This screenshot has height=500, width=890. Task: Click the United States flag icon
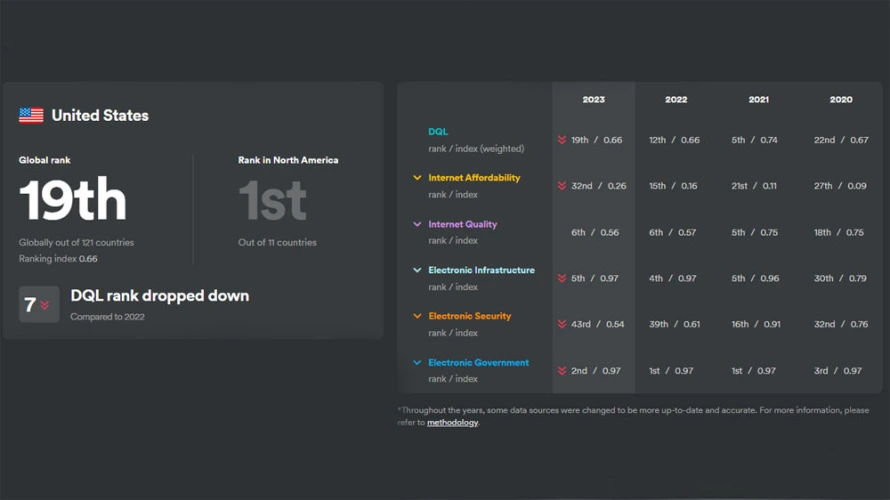(31, 115)
